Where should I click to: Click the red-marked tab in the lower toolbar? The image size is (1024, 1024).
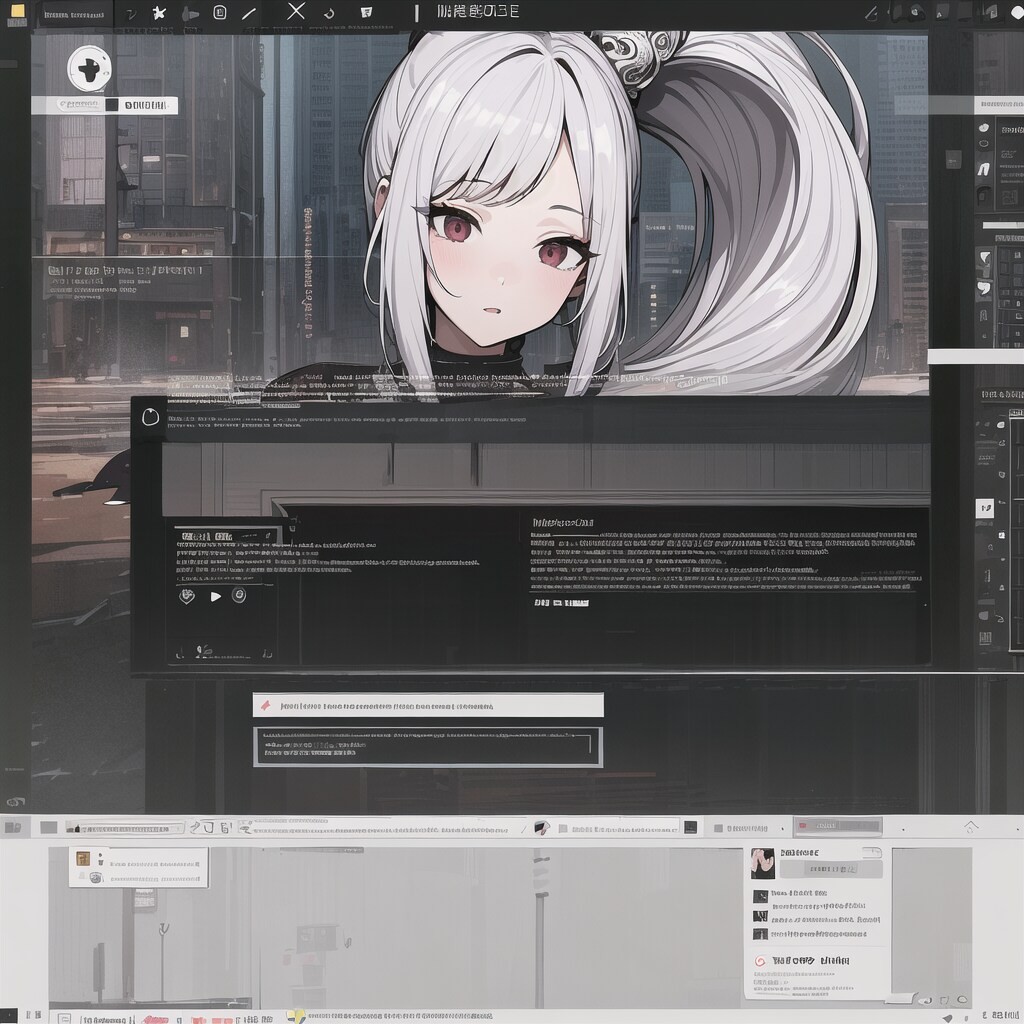coord(837,827)
